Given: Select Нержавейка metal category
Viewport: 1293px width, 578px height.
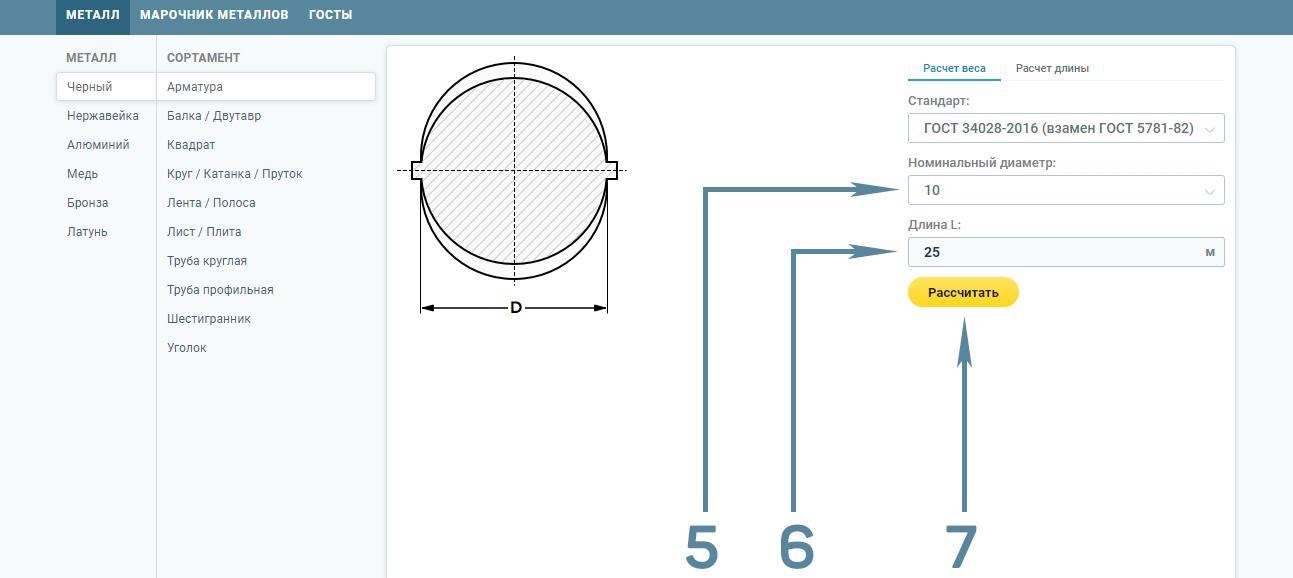Looking at the screenshot, I should coord(103,116).
